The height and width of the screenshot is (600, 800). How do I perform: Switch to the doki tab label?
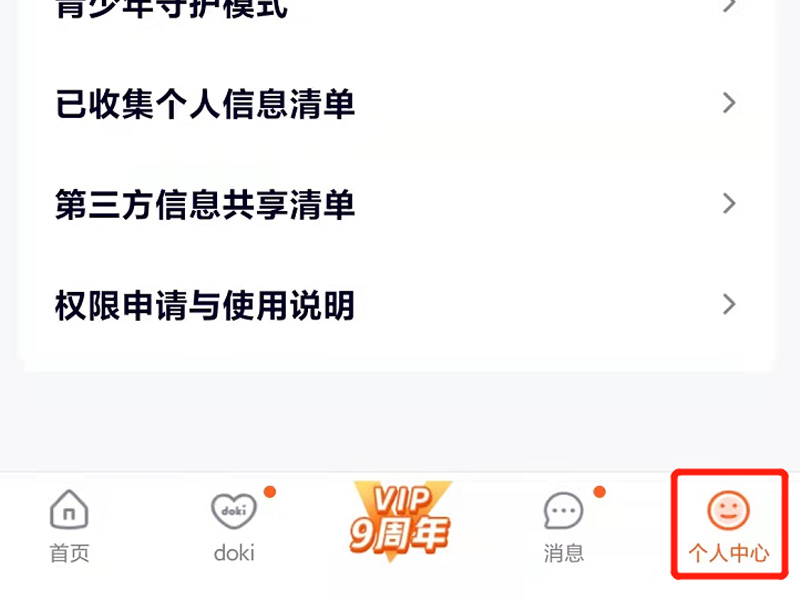tap(234, 553)
